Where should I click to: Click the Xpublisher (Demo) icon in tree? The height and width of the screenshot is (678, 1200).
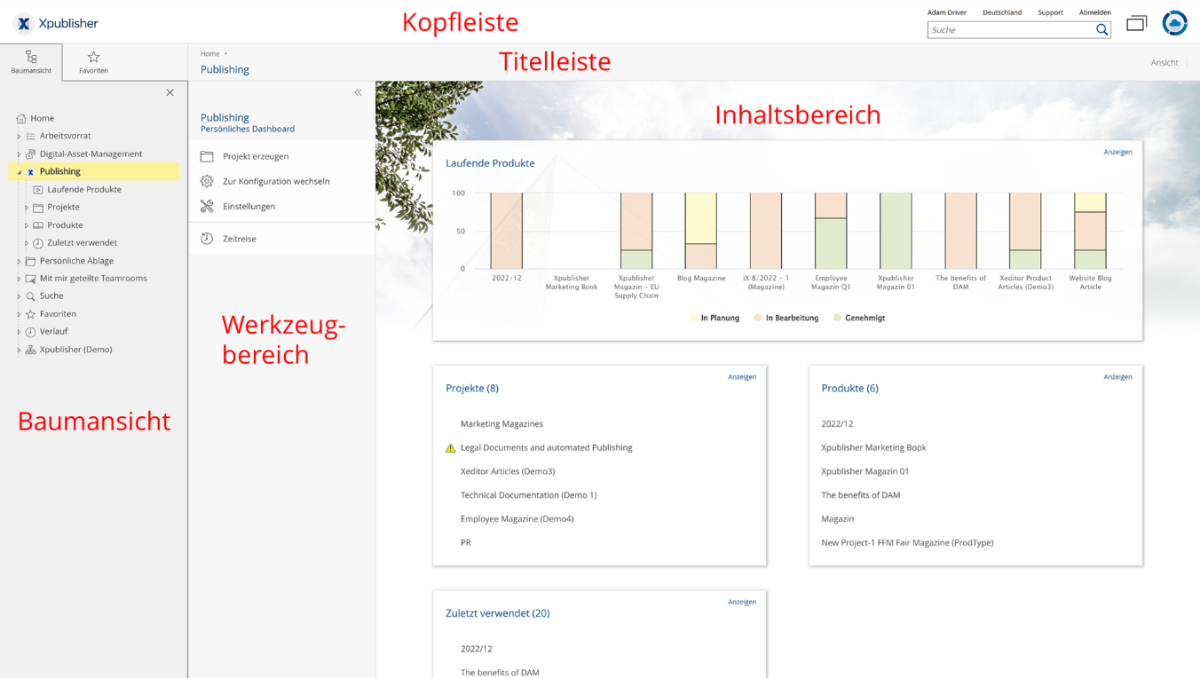point(31,350)
